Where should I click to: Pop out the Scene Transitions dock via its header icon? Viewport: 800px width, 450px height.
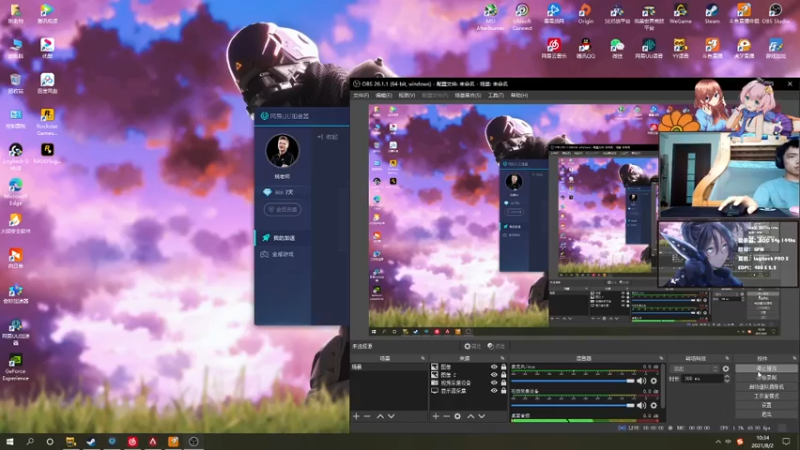(727, 358)
